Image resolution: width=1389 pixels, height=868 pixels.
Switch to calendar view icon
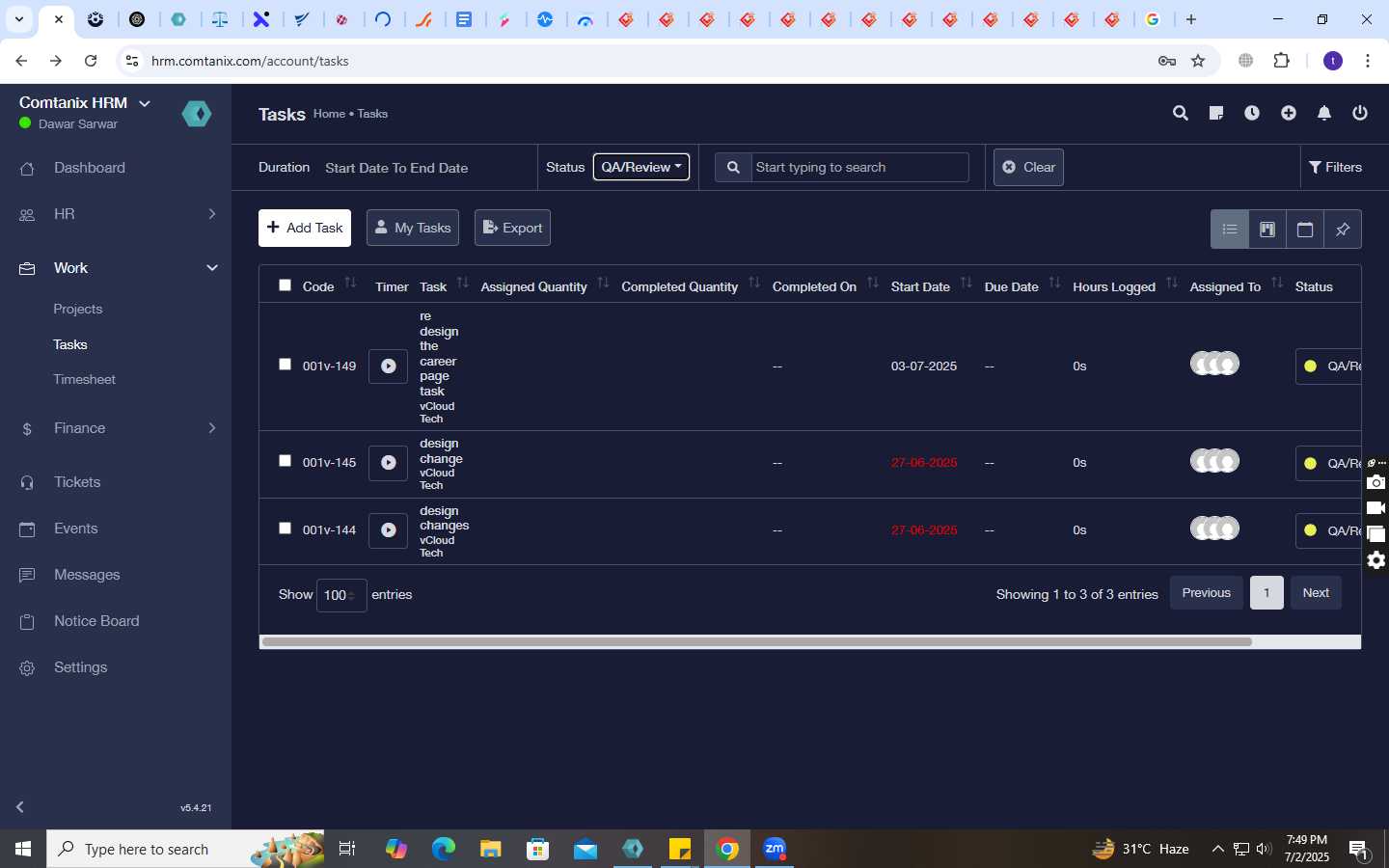[x=1305, y=230]
